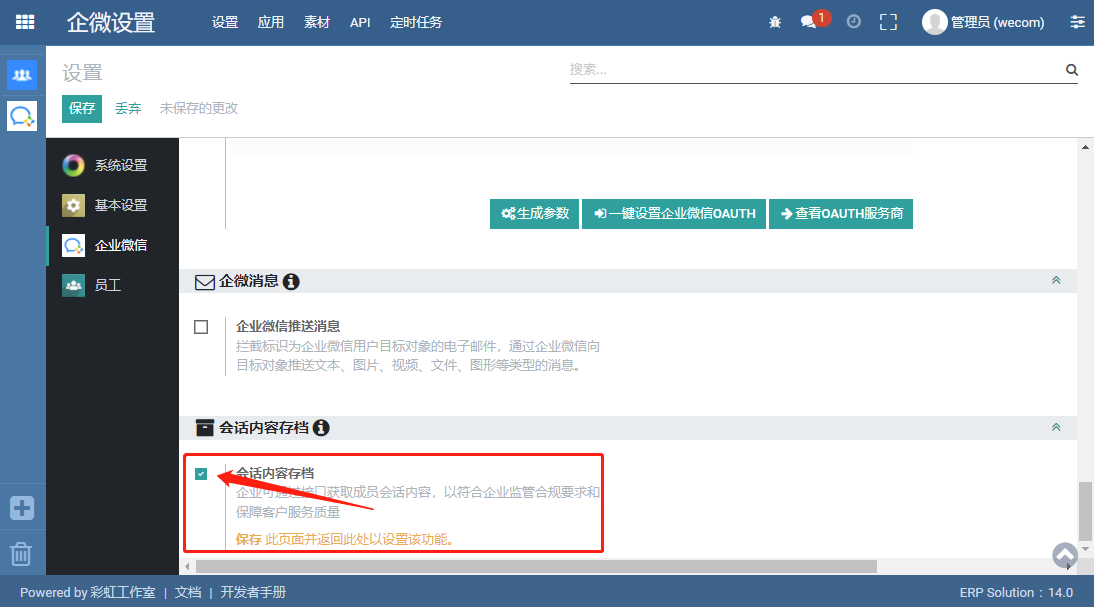The image size is (1094, 607).
Task: Click the 企业微信 sidebar chat icon
Action: (x=73, y=246)
